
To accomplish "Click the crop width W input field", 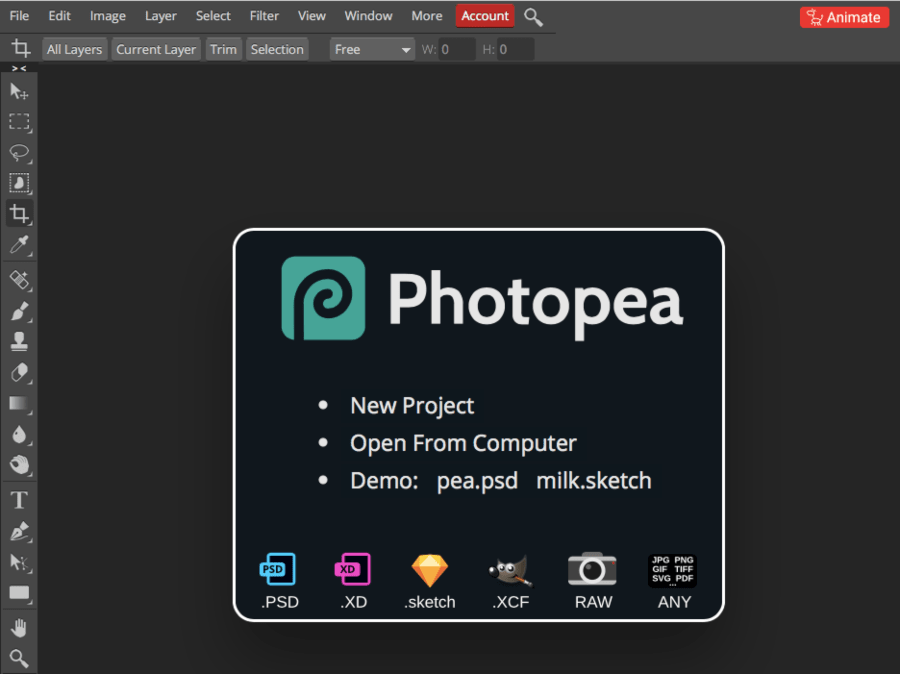I will coord(457,49).
